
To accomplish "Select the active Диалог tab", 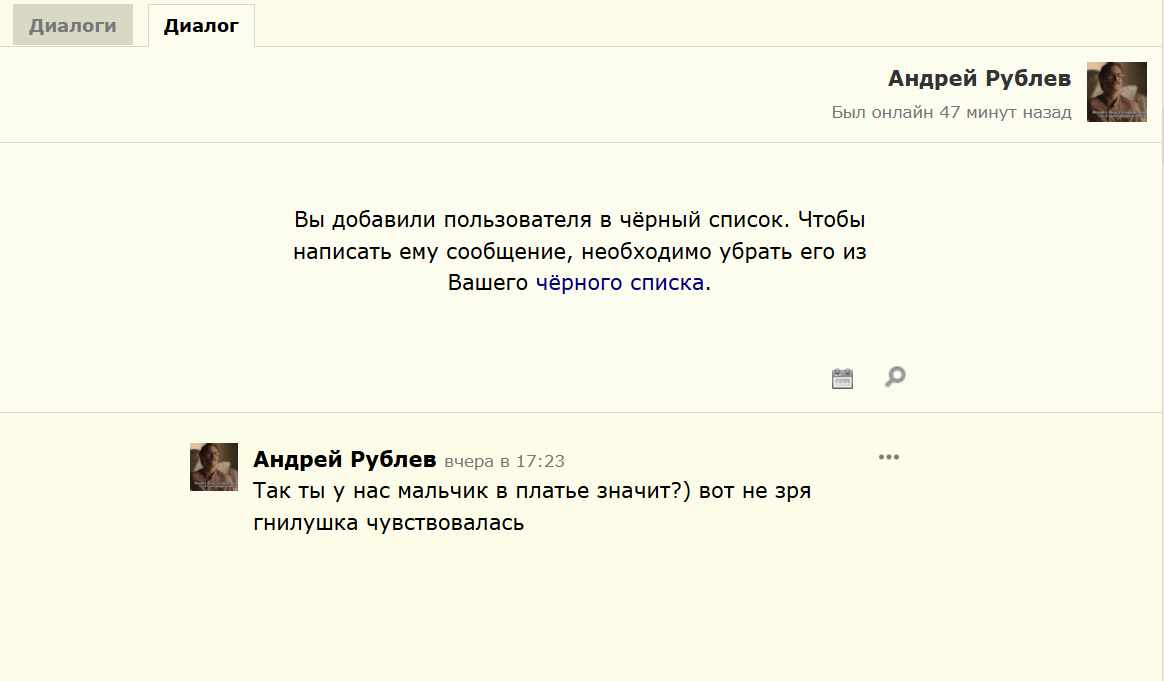I will point(201,25).
